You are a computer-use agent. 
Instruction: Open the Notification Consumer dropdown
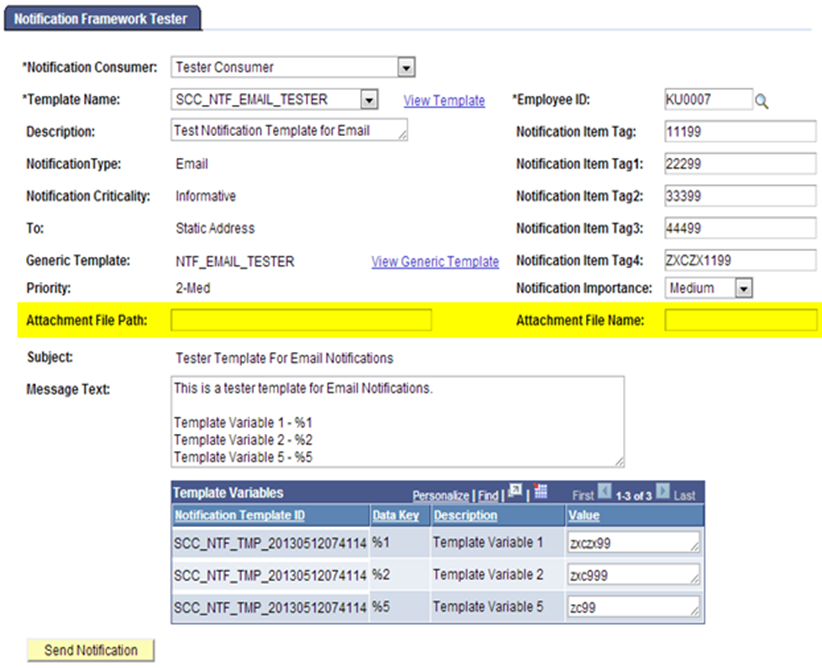click(x=406, y=66)
